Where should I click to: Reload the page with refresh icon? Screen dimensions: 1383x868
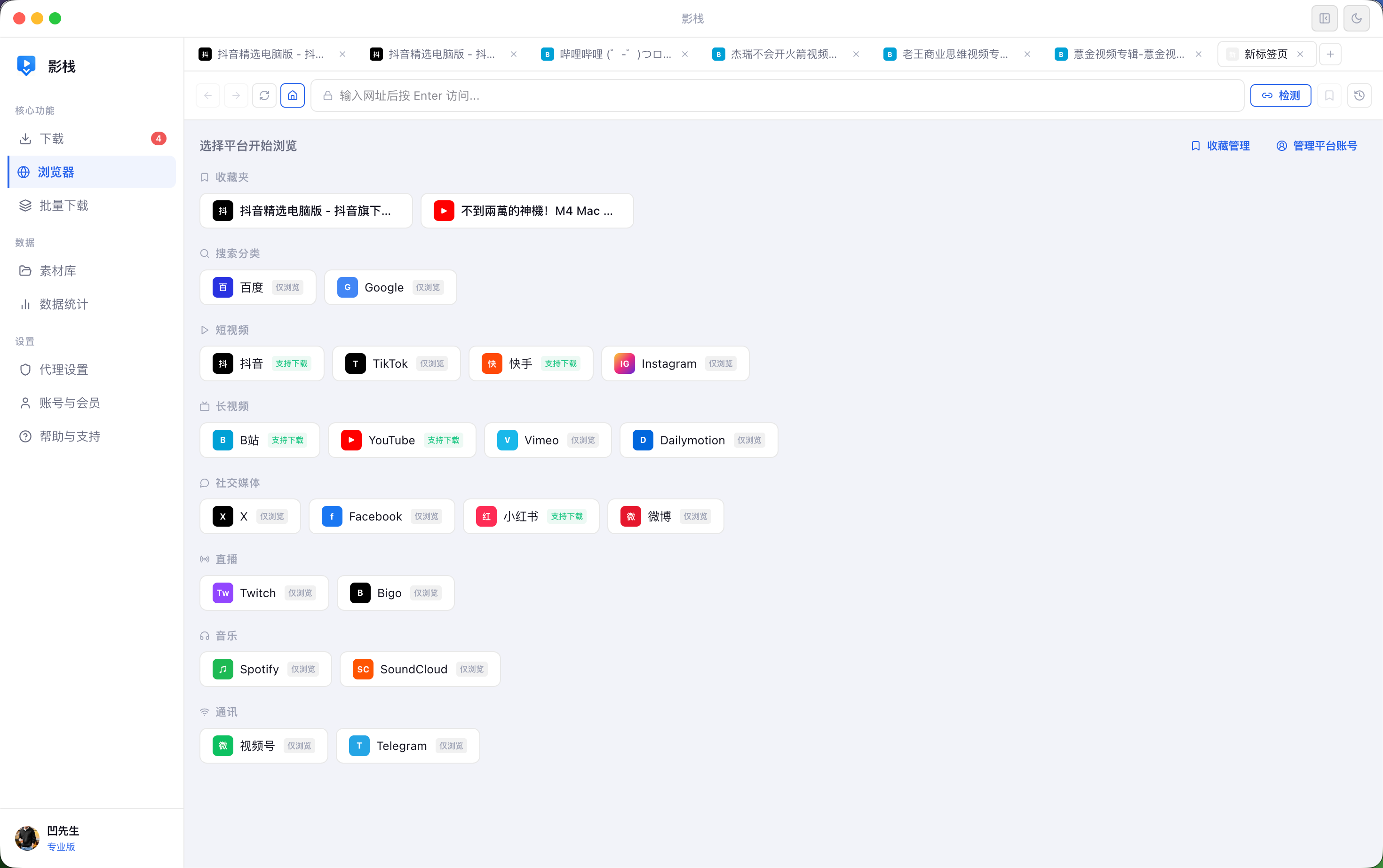[264, 95]
